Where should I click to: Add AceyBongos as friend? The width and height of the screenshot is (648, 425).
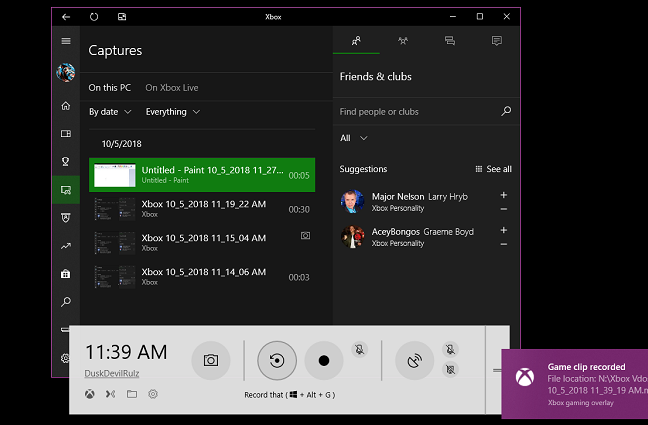(503, 230)
